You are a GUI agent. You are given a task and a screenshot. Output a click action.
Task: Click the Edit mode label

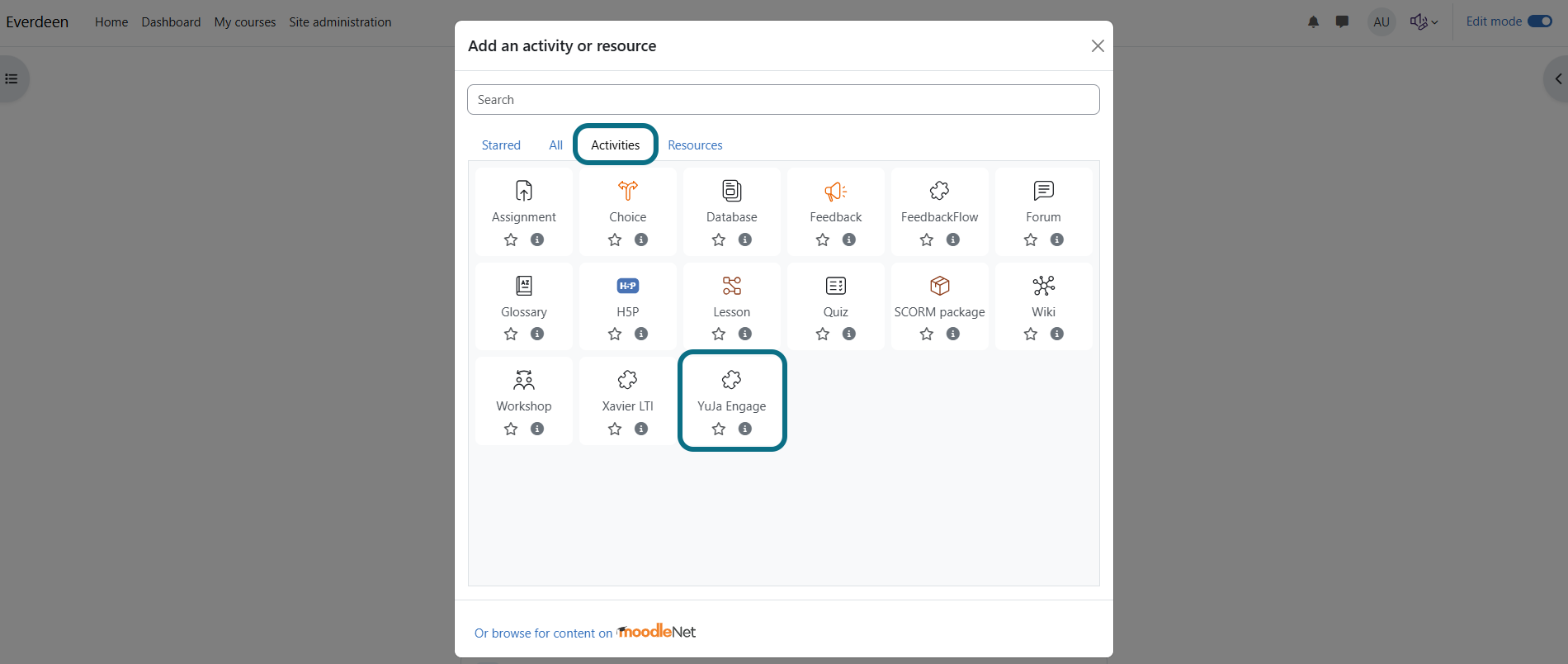pos(1494,21)
